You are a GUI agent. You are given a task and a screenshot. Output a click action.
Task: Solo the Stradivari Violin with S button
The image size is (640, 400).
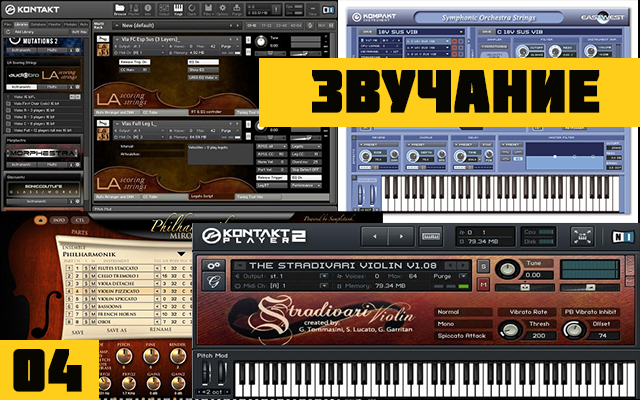(x=483, y=267)
